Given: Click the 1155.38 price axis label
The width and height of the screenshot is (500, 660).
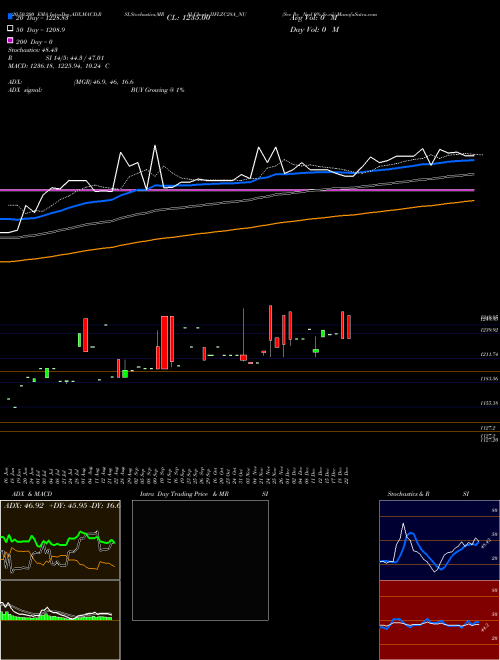Looking at the screenshot, I should tap(489, 403).
